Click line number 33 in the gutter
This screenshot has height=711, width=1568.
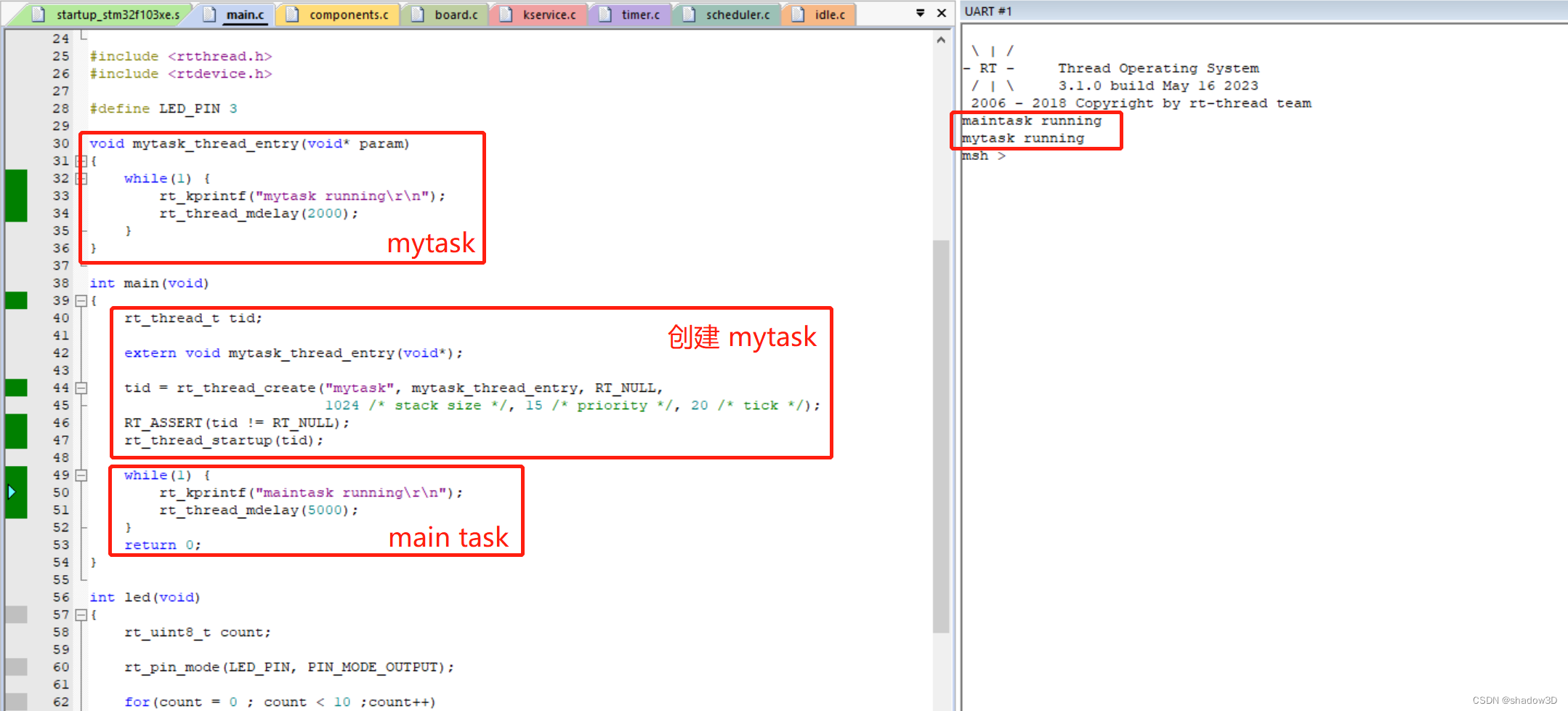coord(61,196)
